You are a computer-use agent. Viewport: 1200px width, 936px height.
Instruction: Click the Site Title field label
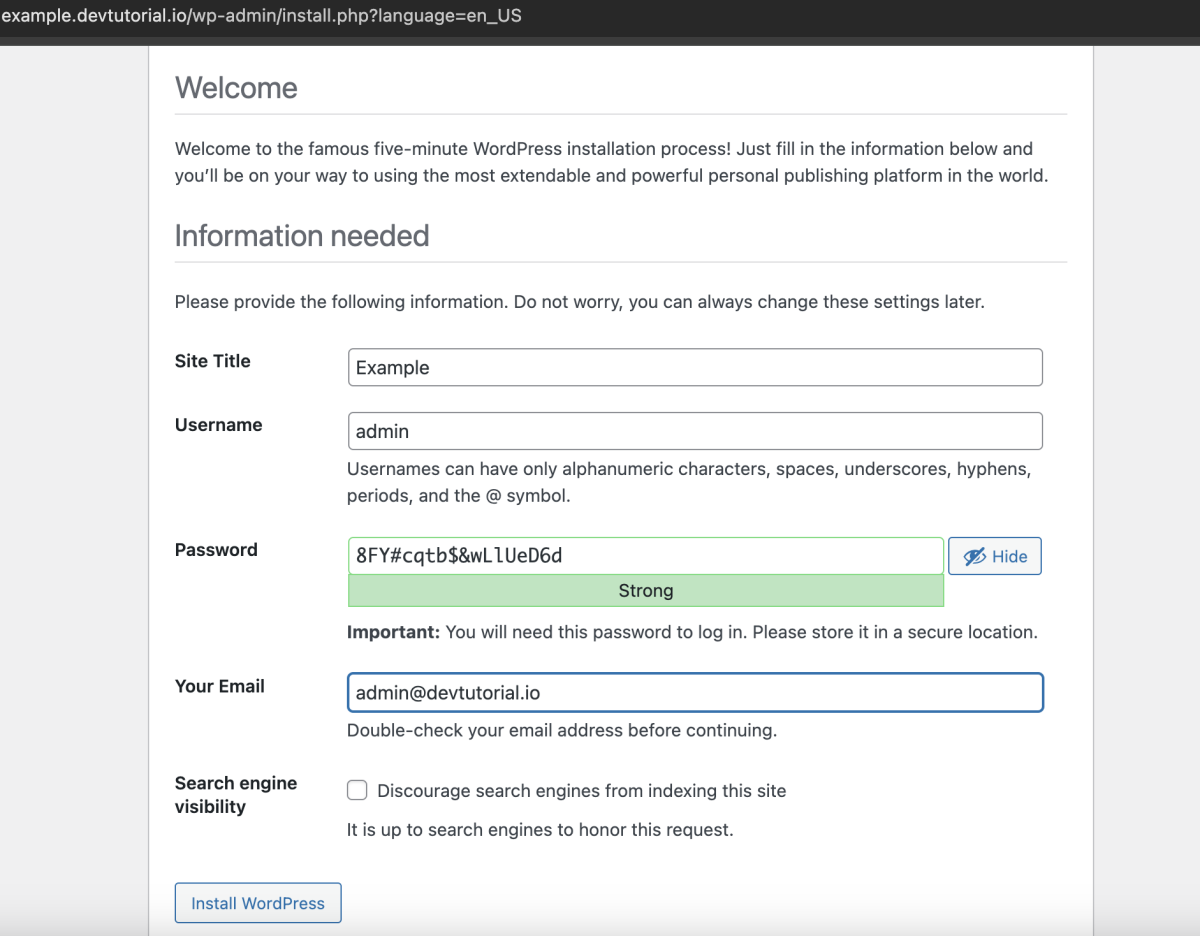213,361
